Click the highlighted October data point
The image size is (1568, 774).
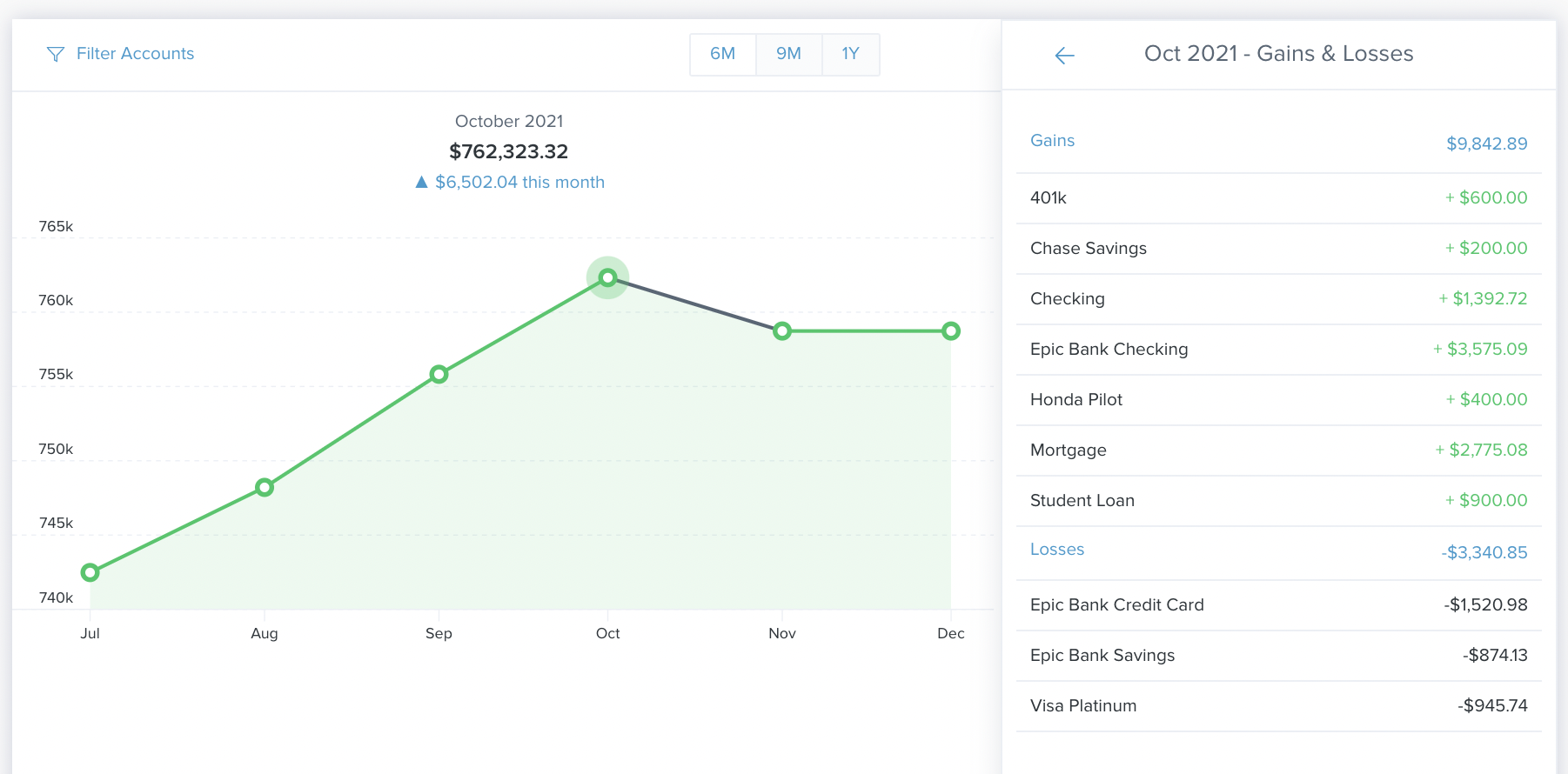pos(607,278)
